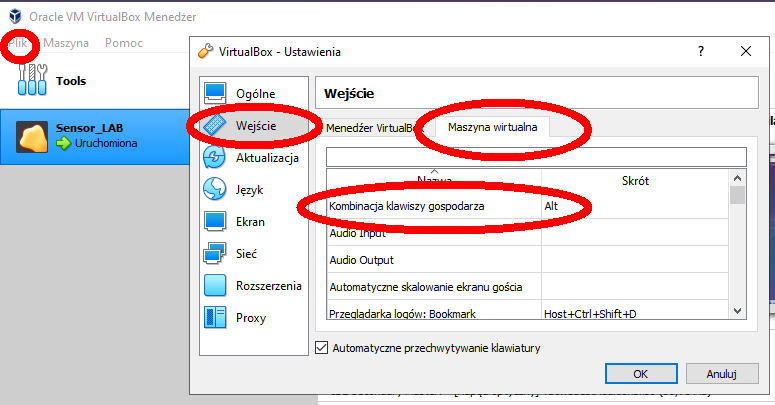The width and height of the screenshot is (775, 405).
Task: Click the Język globe icon
Action: (x=215, y=189)
